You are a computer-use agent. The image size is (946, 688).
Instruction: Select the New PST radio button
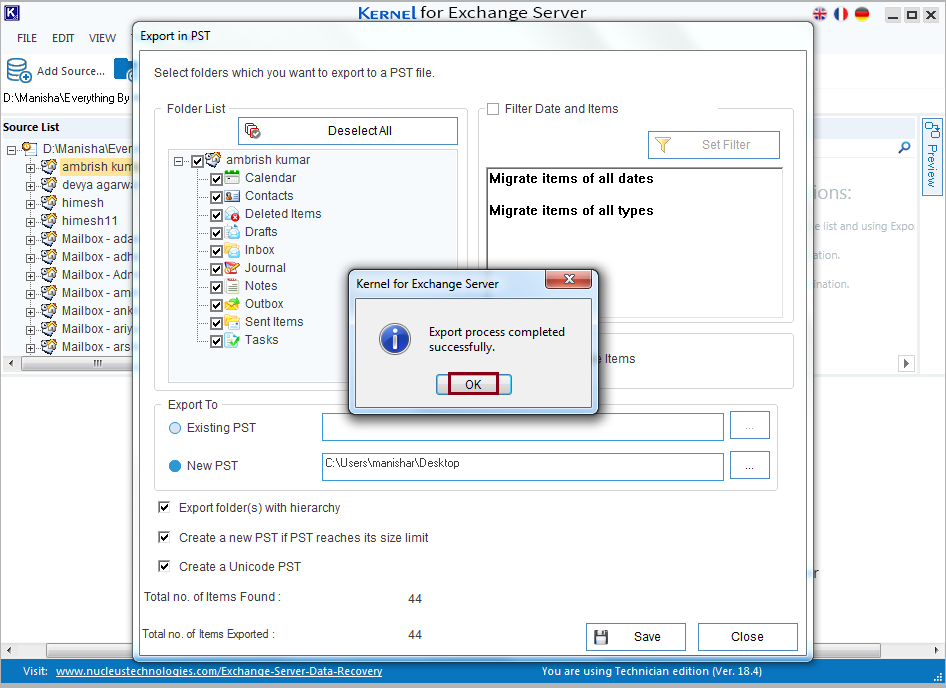(175, 466)
